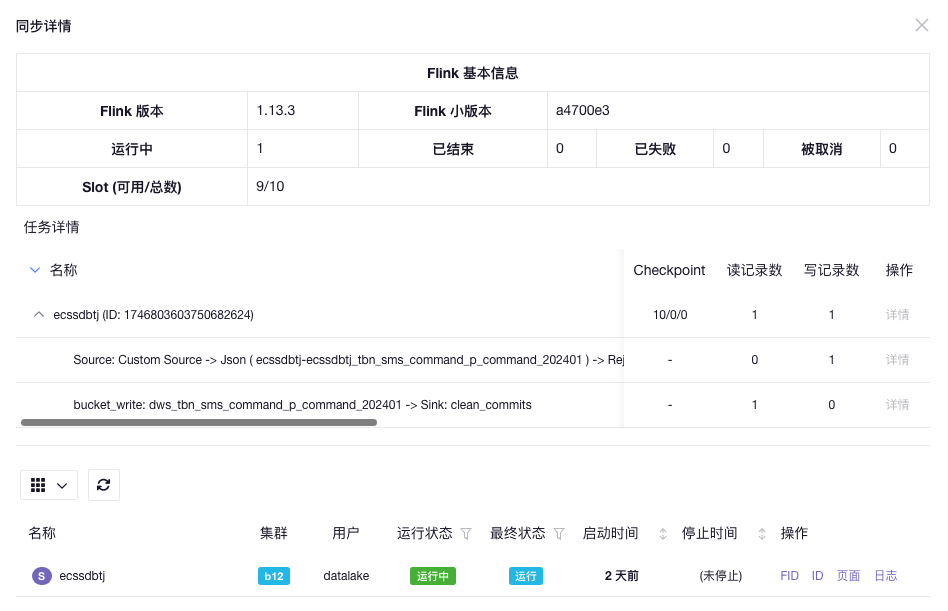Open the 运行状态 filter icon
Viewport: 948px width, 611px height.
[x=466, y=534]
